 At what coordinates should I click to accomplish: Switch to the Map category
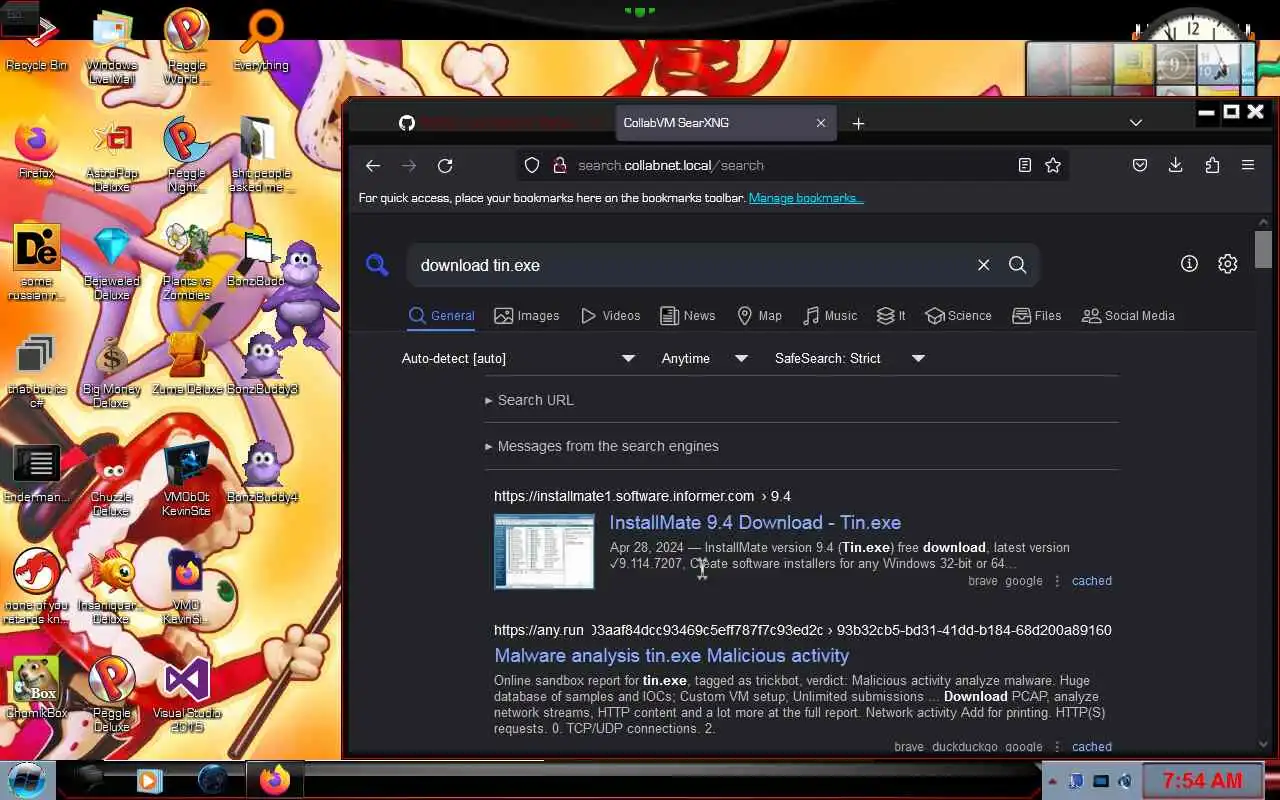tap(759, 316)
